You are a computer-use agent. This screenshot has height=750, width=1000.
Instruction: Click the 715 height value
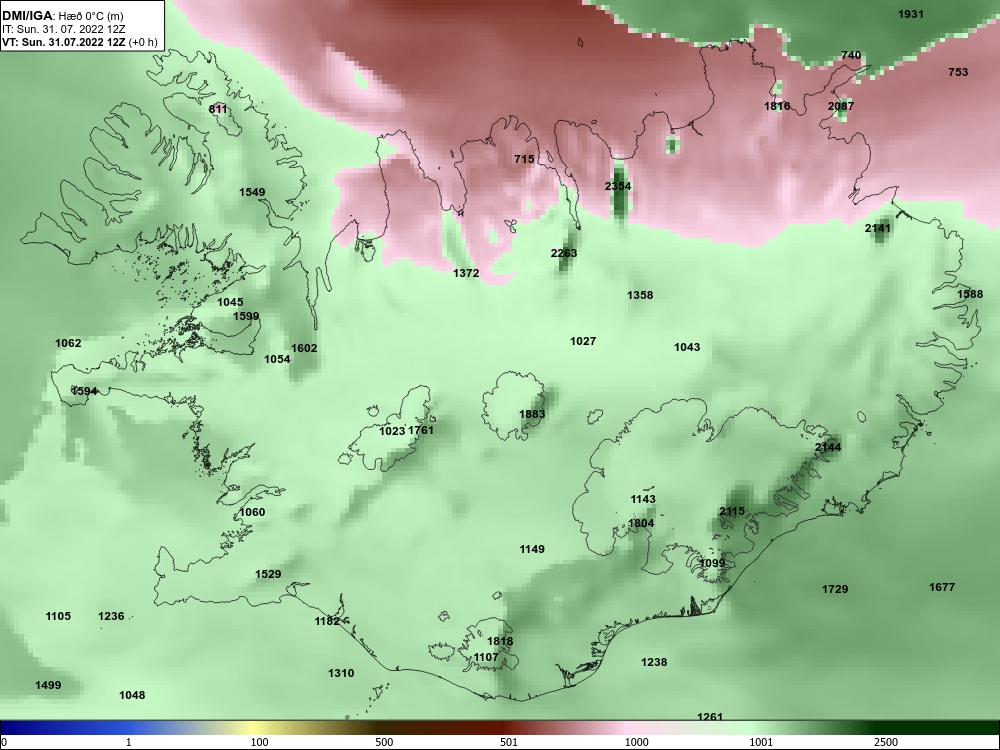[524, 159]
